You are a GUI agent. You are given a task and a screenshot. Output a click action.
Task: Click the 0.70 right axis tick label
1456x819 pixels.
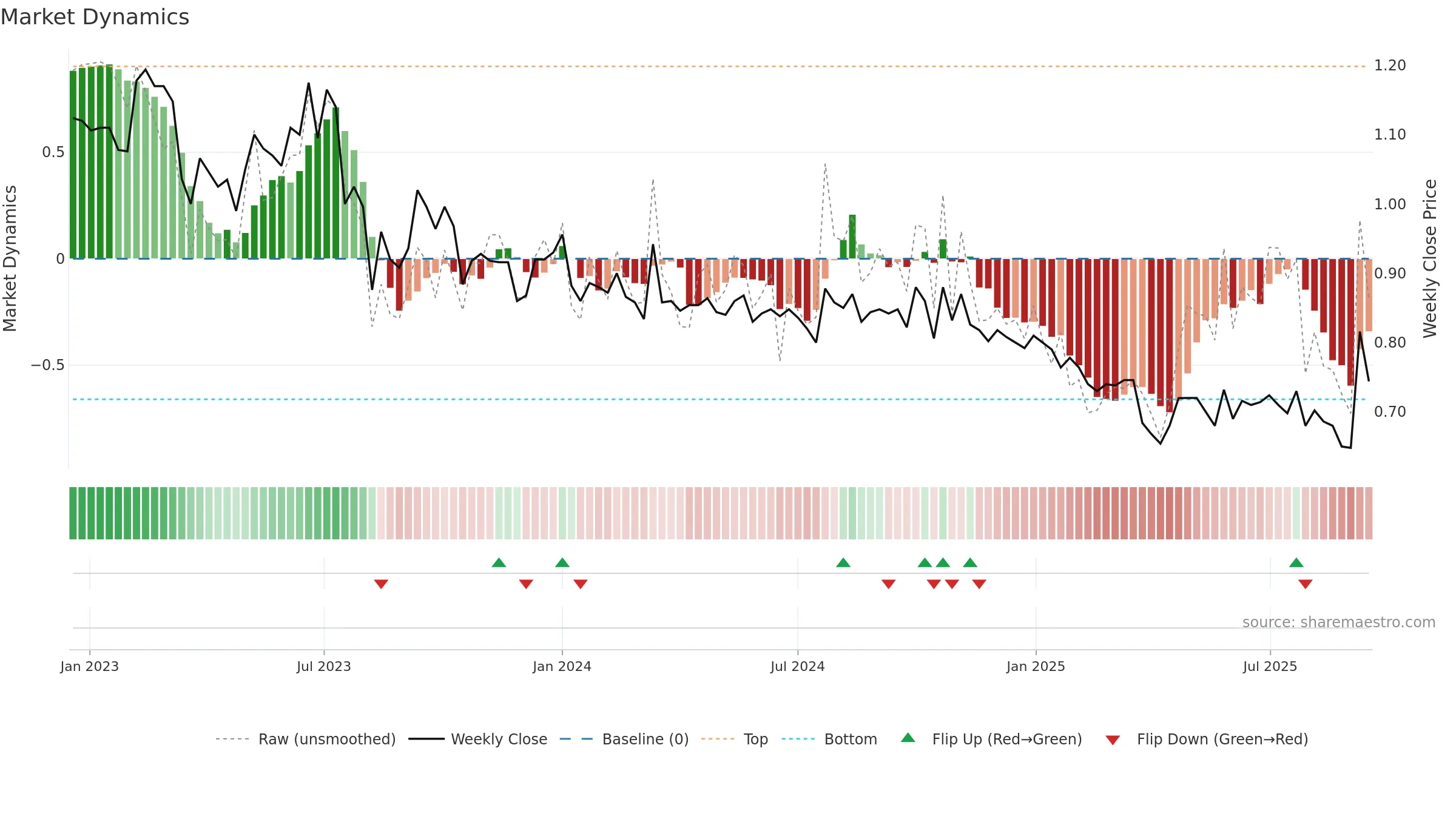tap(1390, 412)
